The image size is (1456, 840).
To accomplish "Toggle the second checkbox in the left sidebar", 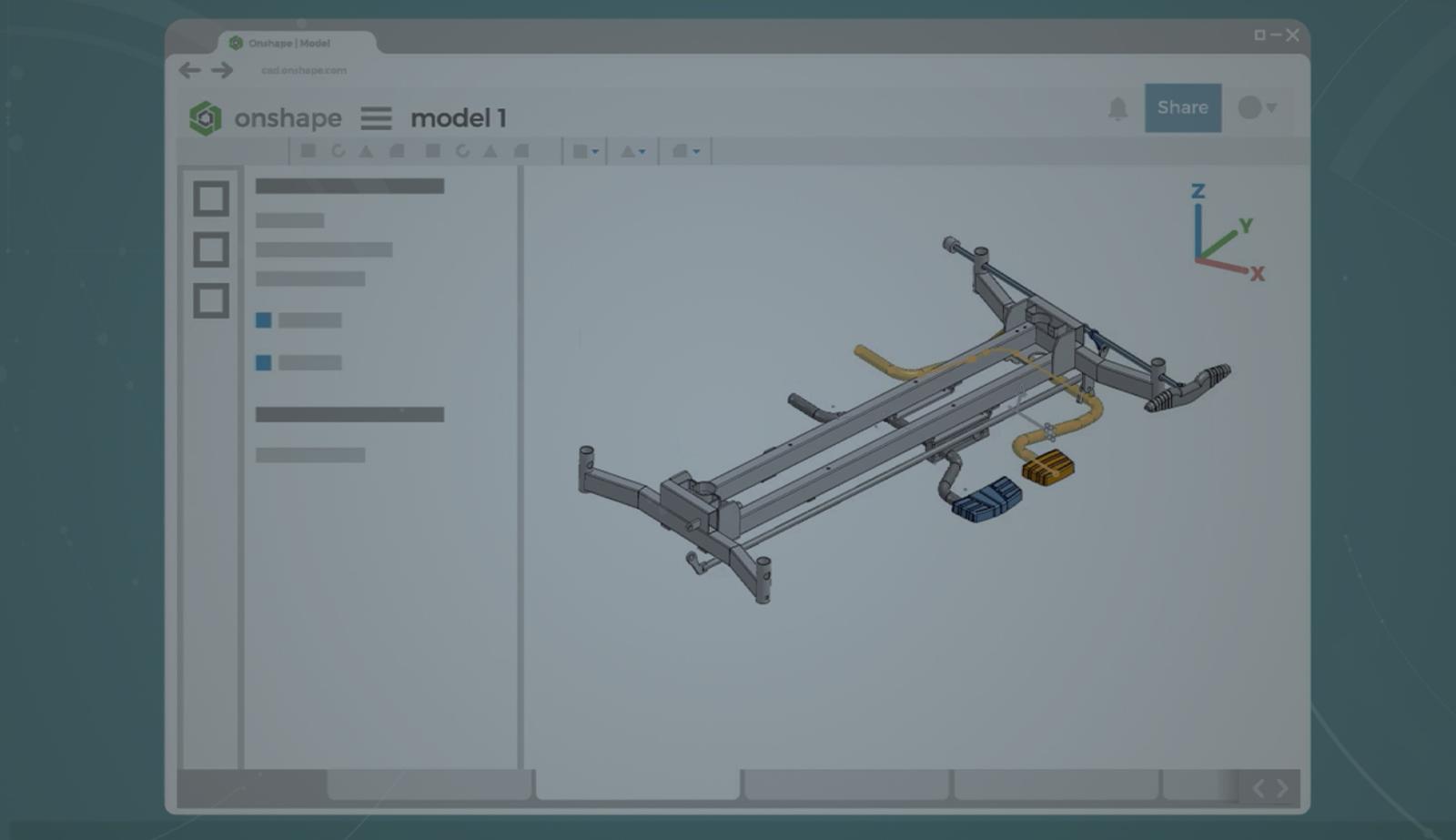I will [212, 248].
